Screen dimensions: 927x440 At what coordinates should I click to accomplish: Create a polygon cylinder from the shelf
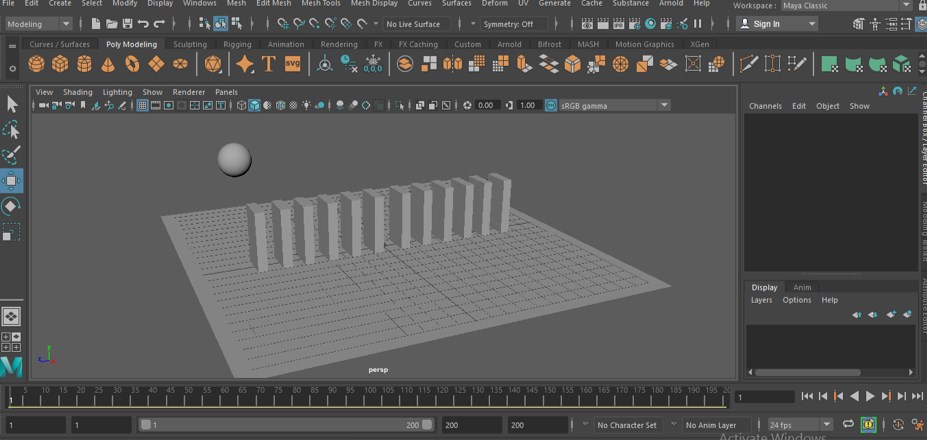point(84,63)
